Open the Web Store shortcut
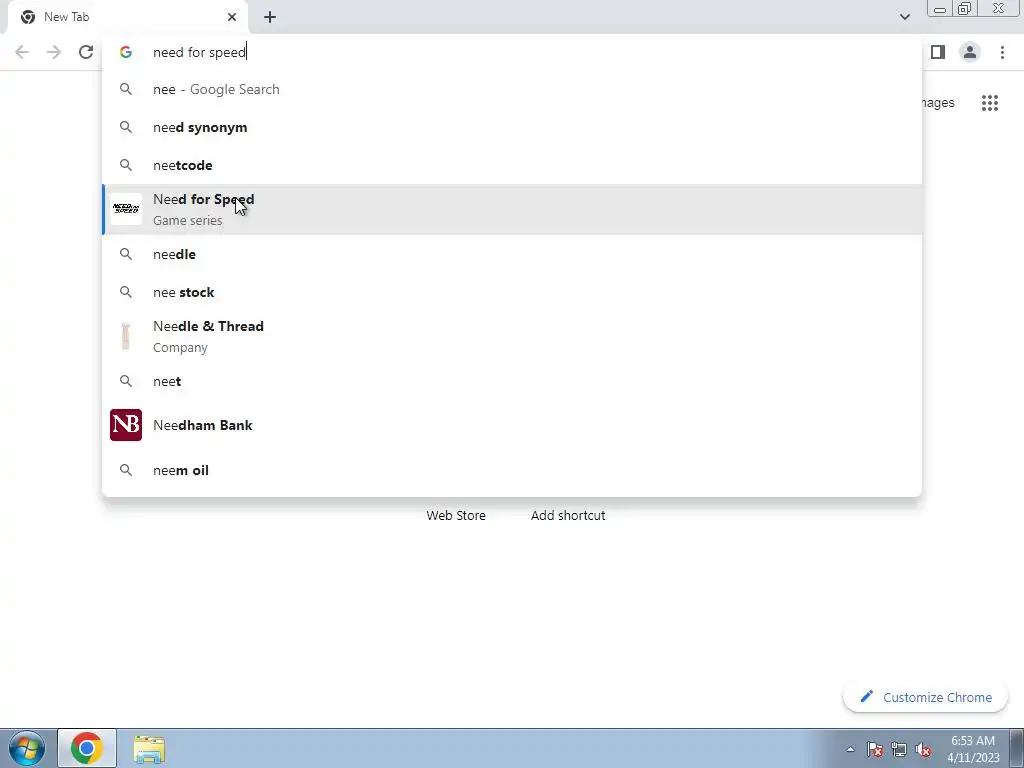Viewport: 1024px width, 768px height. point(456,515)
